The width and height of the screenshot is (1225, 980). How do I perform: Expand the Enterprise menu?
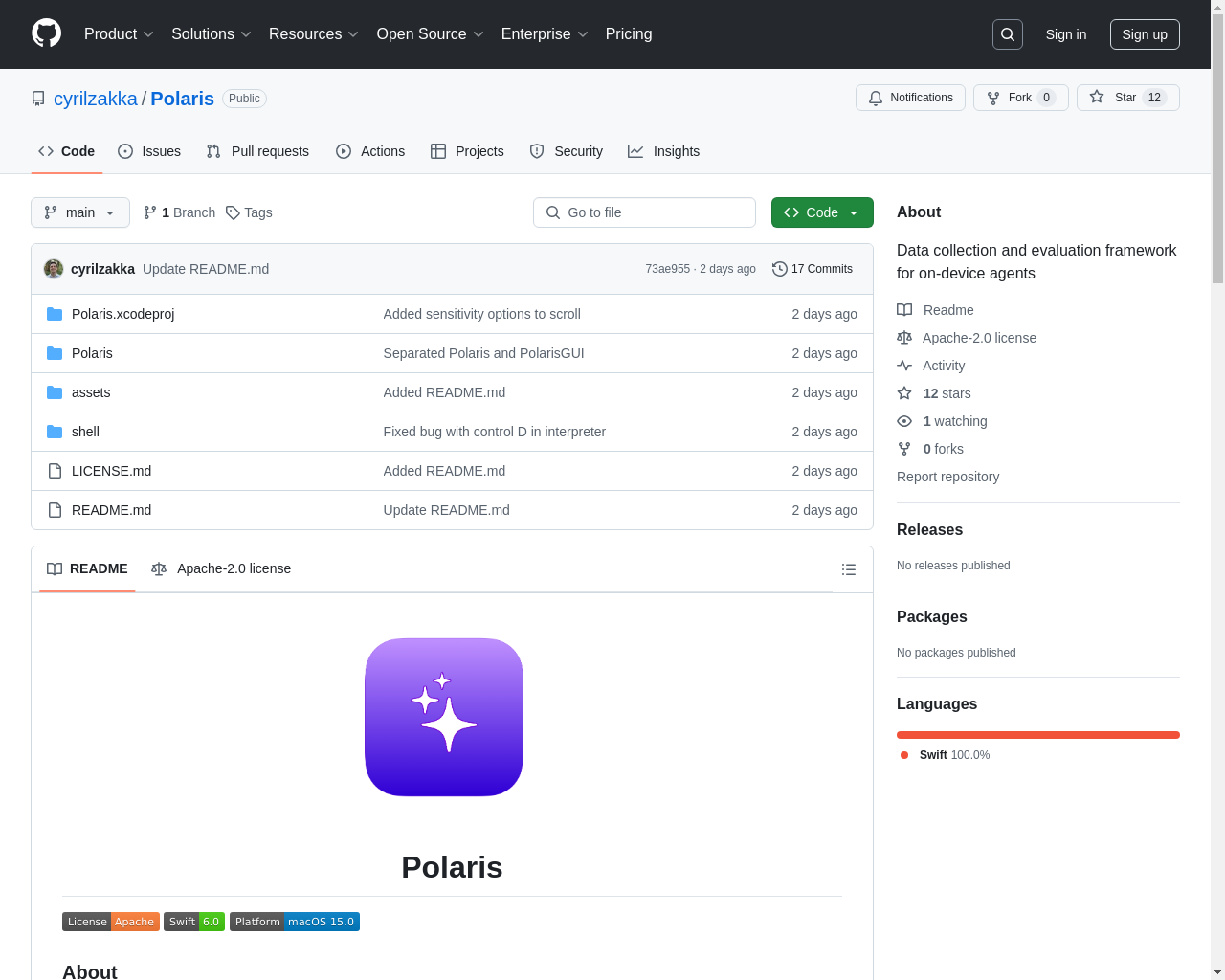click(x=545, y=34)
